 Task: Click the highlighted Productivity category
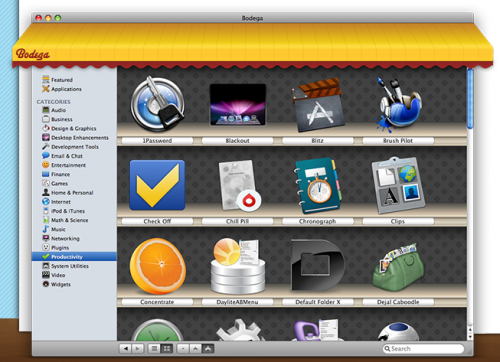(x=74, y=256)
